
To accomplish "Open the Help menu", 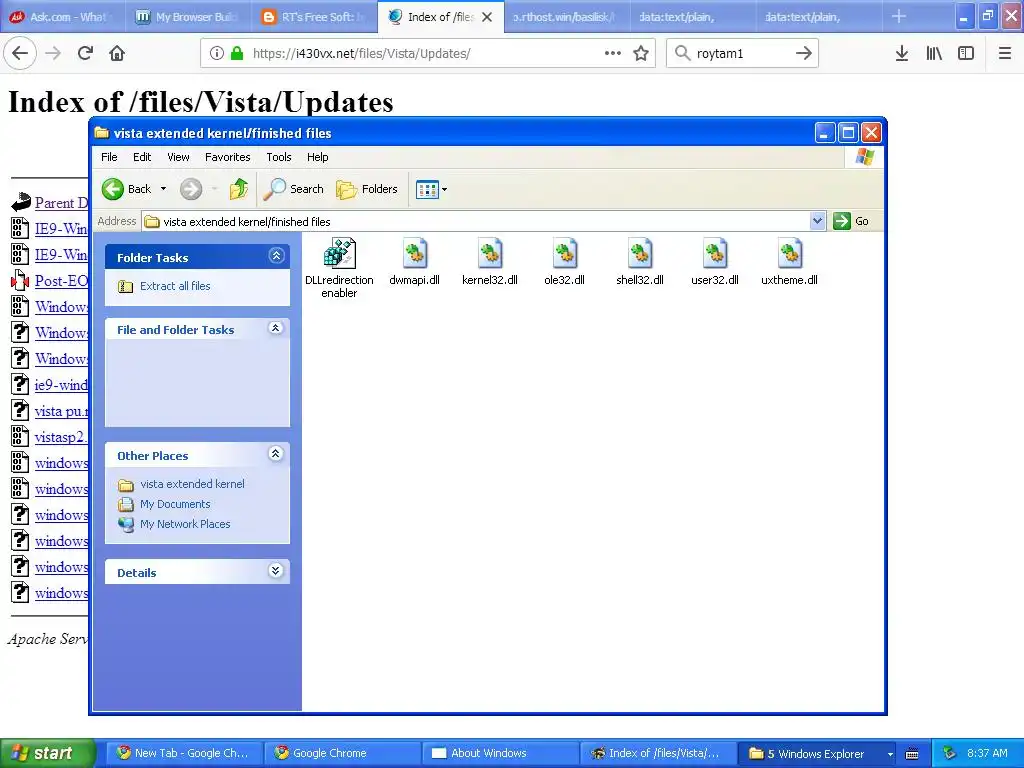I will pyautogui.click(x=317, y=157).
